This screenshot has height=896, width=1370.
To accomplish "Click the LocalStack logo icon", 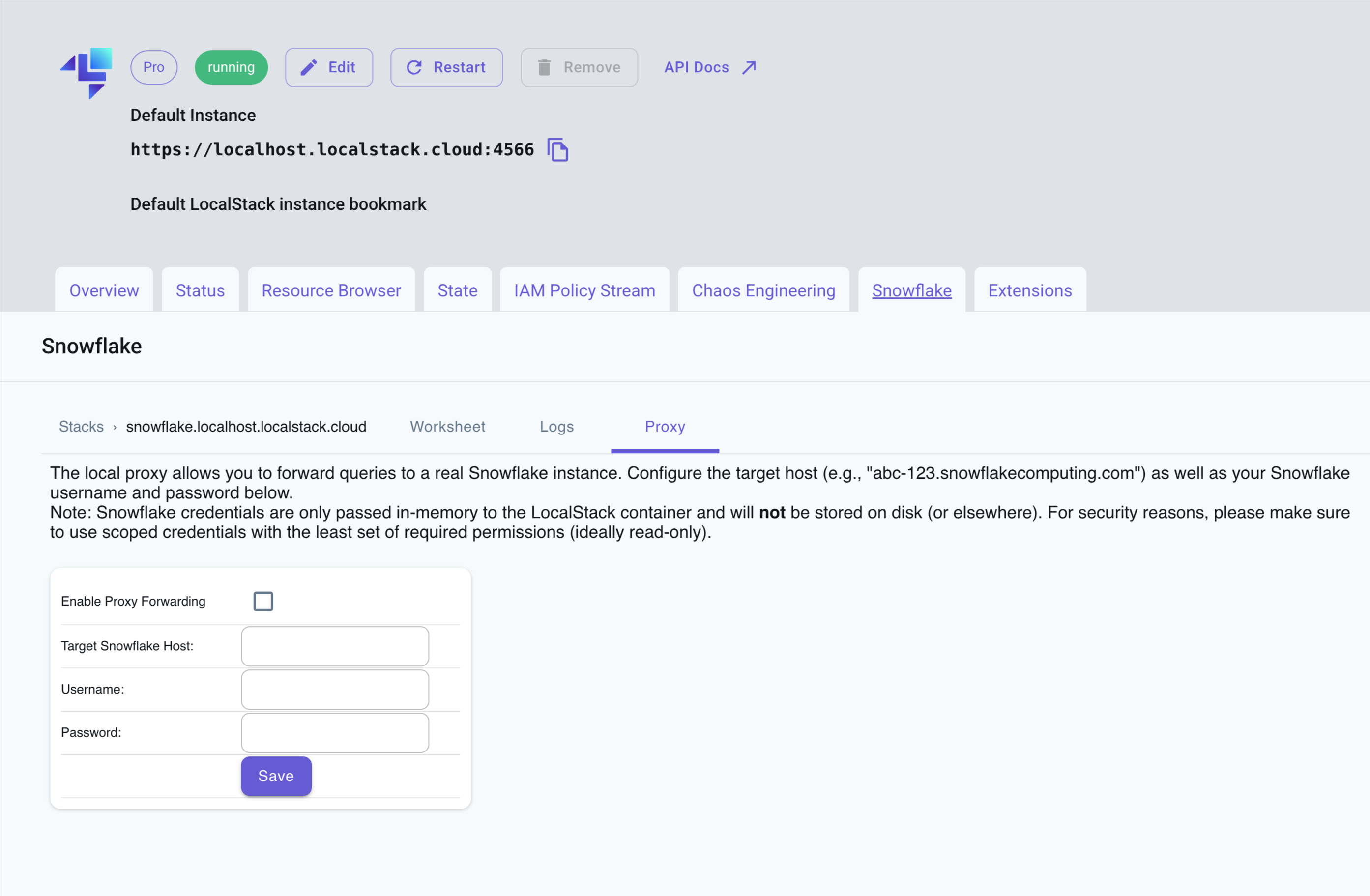I will (x=87, y=73).
